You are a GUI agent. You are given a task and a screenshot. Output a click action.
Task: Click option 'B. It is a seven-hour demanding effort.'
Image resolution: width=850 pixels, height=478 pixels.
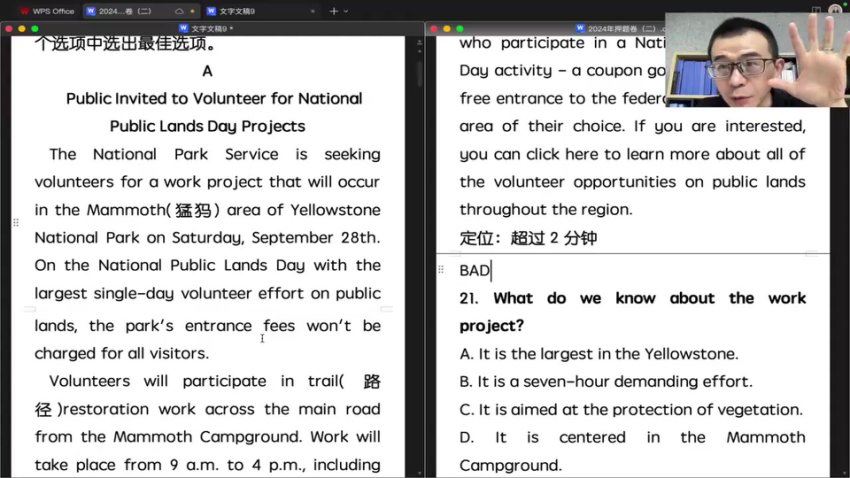(x=606, y=382)
